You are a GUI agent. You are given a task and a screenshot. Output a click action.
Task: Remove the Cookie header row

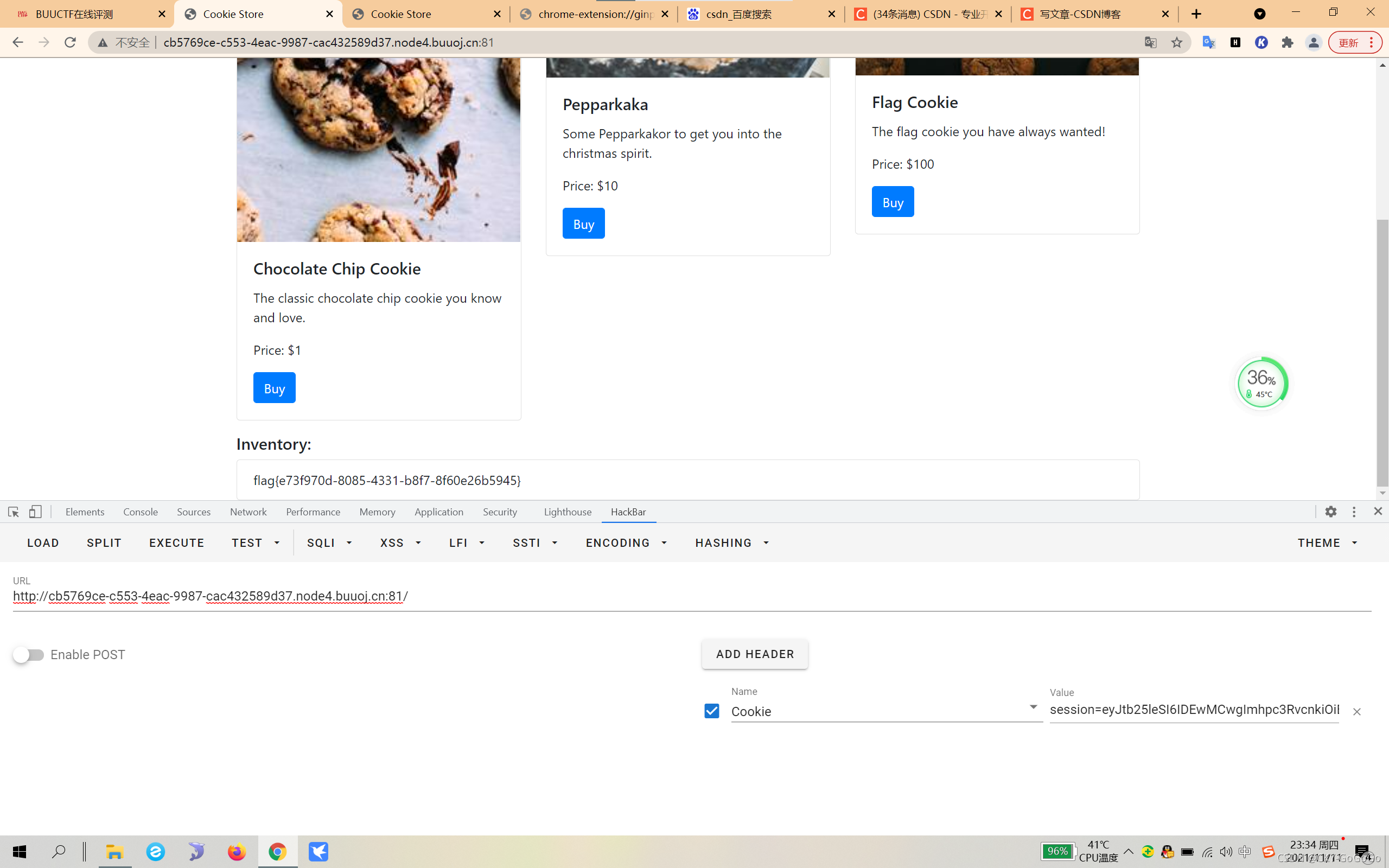click(1356, 712)
